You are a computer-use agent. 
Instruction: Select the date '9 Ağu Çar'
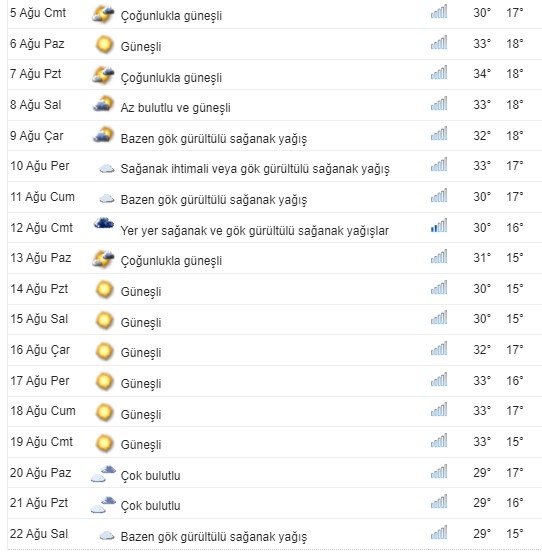coord(37,136)
